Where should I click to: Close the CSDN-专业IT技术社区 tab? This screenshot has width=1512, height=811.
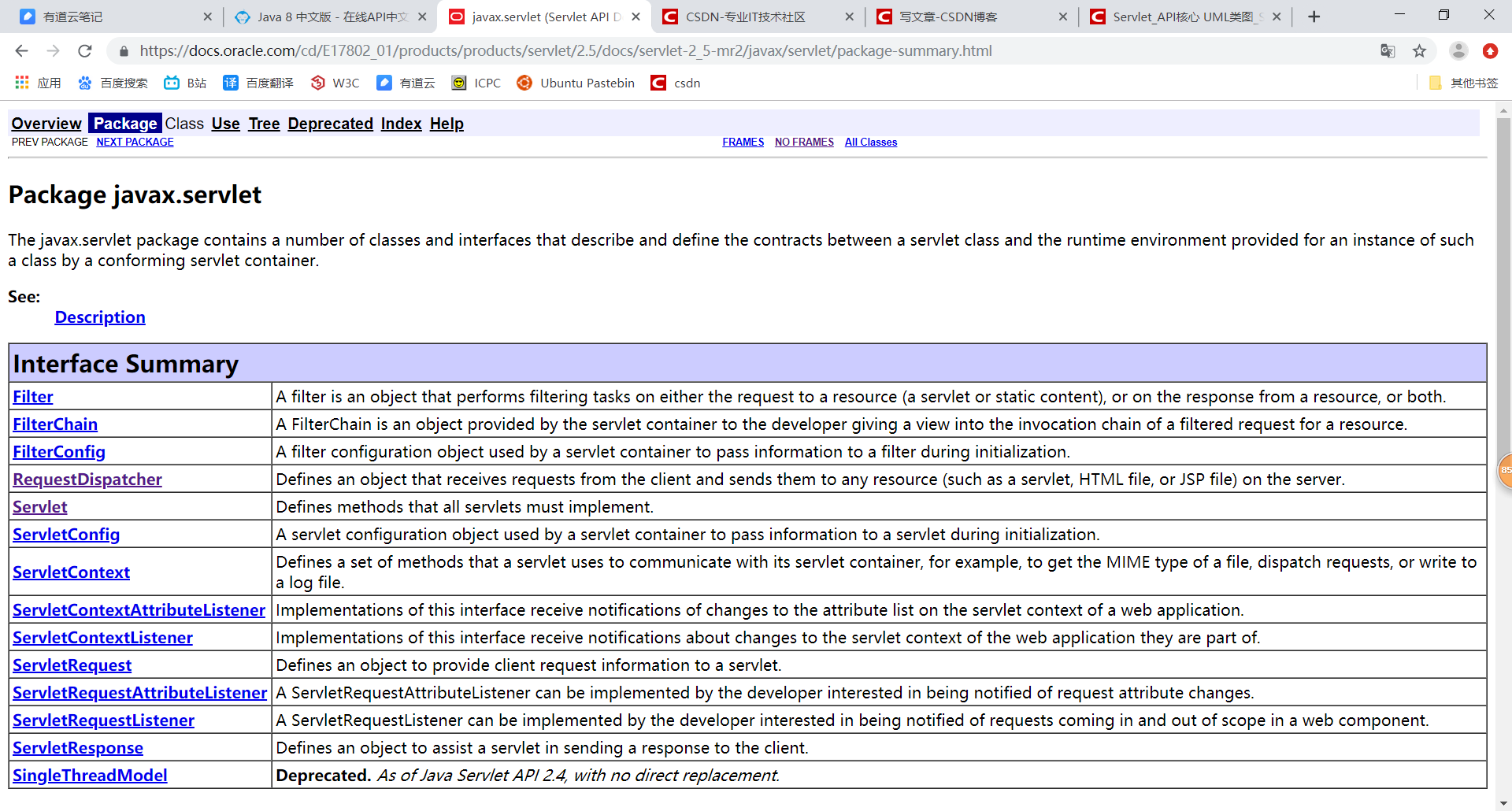[x=849, y=17]
